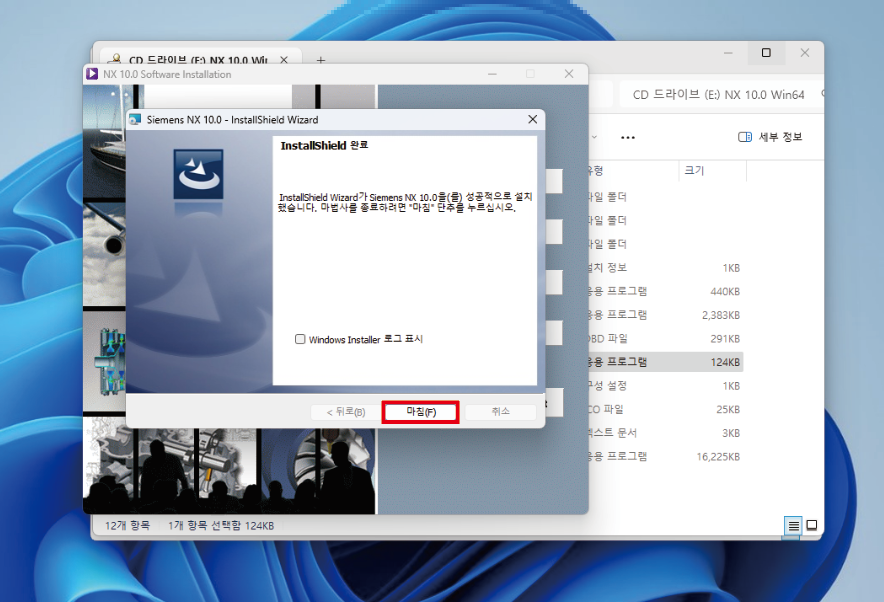Maximize the File Explorer window

[x=766, y=52]
